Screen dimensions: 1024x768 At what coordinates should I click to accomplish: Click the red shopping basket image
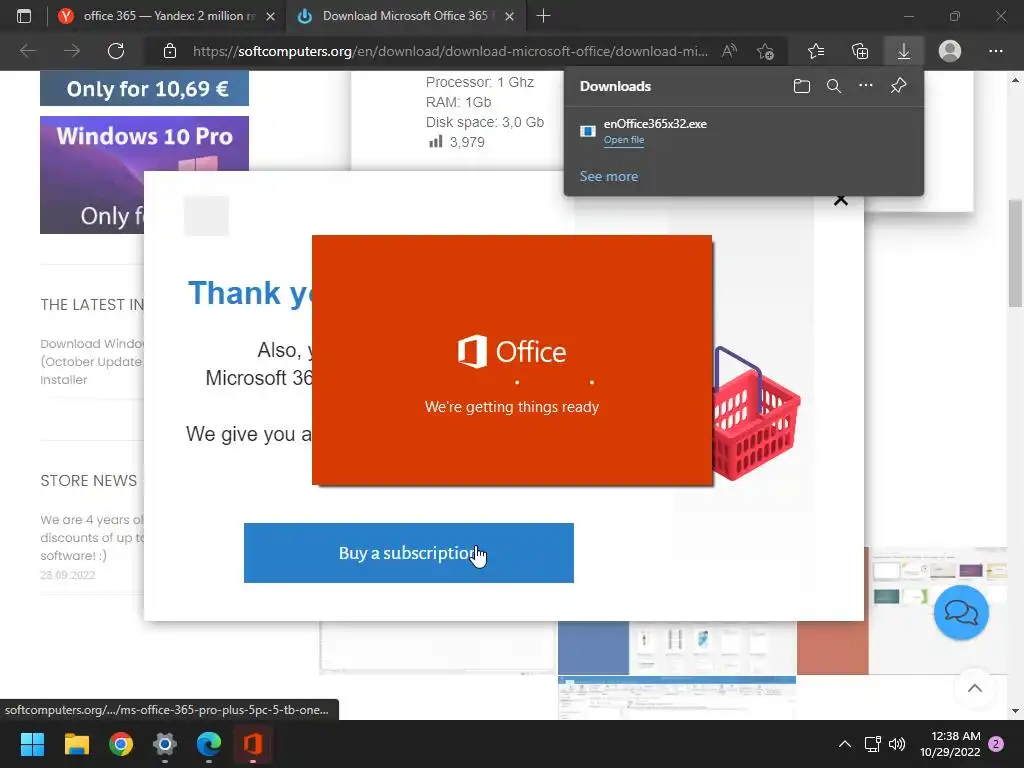[x=756, y=413]
